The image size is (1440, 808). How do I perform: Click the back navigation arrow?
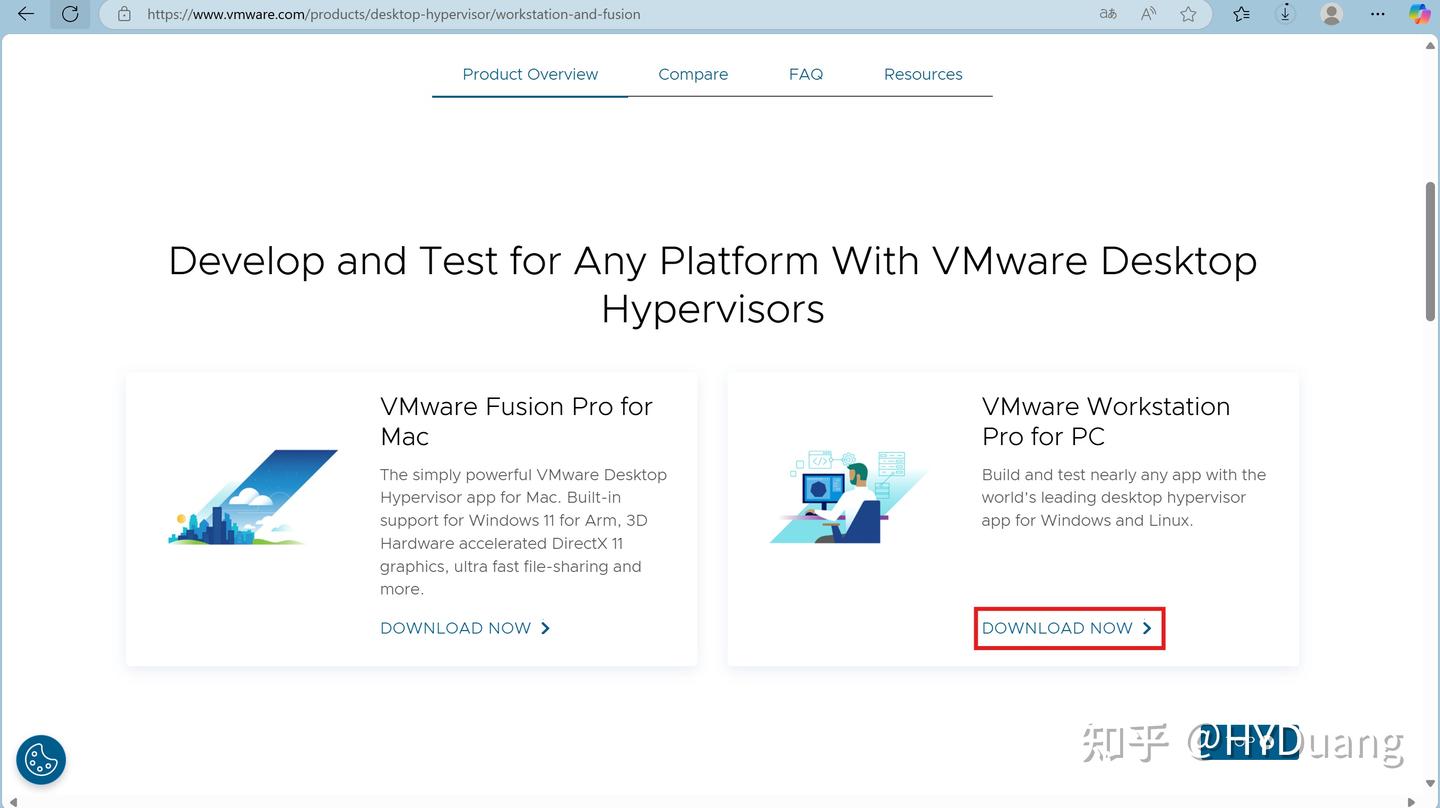(x=24, y=14)
